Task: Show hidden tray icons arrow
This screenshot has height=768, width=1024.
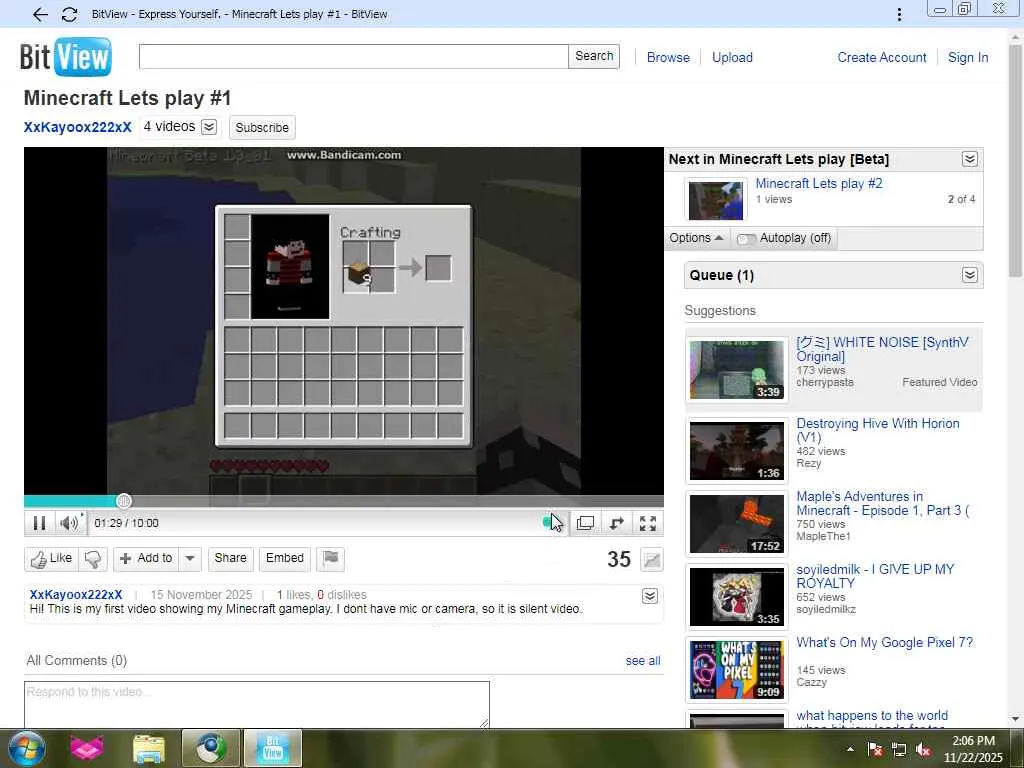Action: [x=850, y=750]
